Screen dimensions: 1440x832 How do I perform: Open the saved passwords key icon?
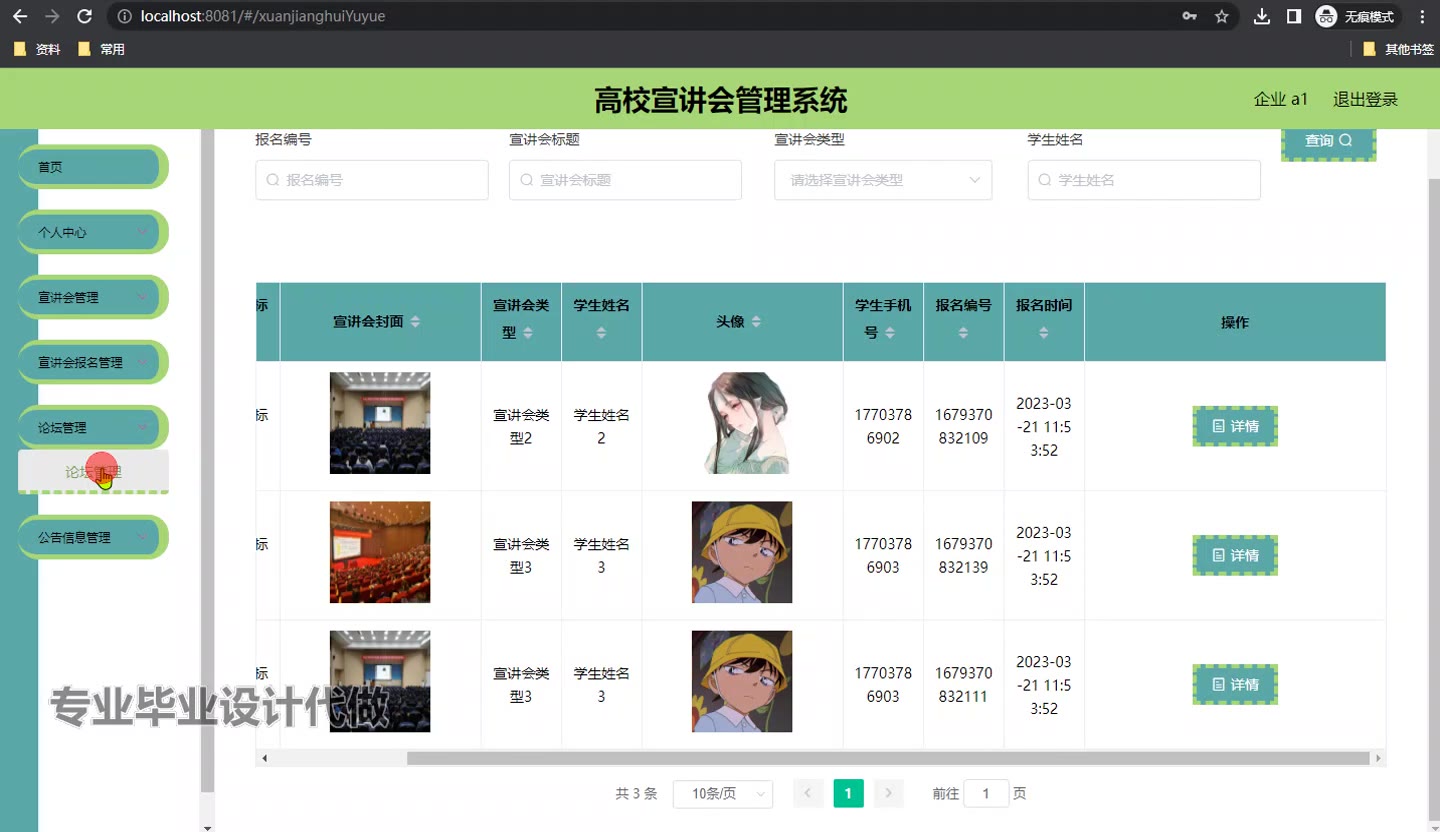(1189, 16)
